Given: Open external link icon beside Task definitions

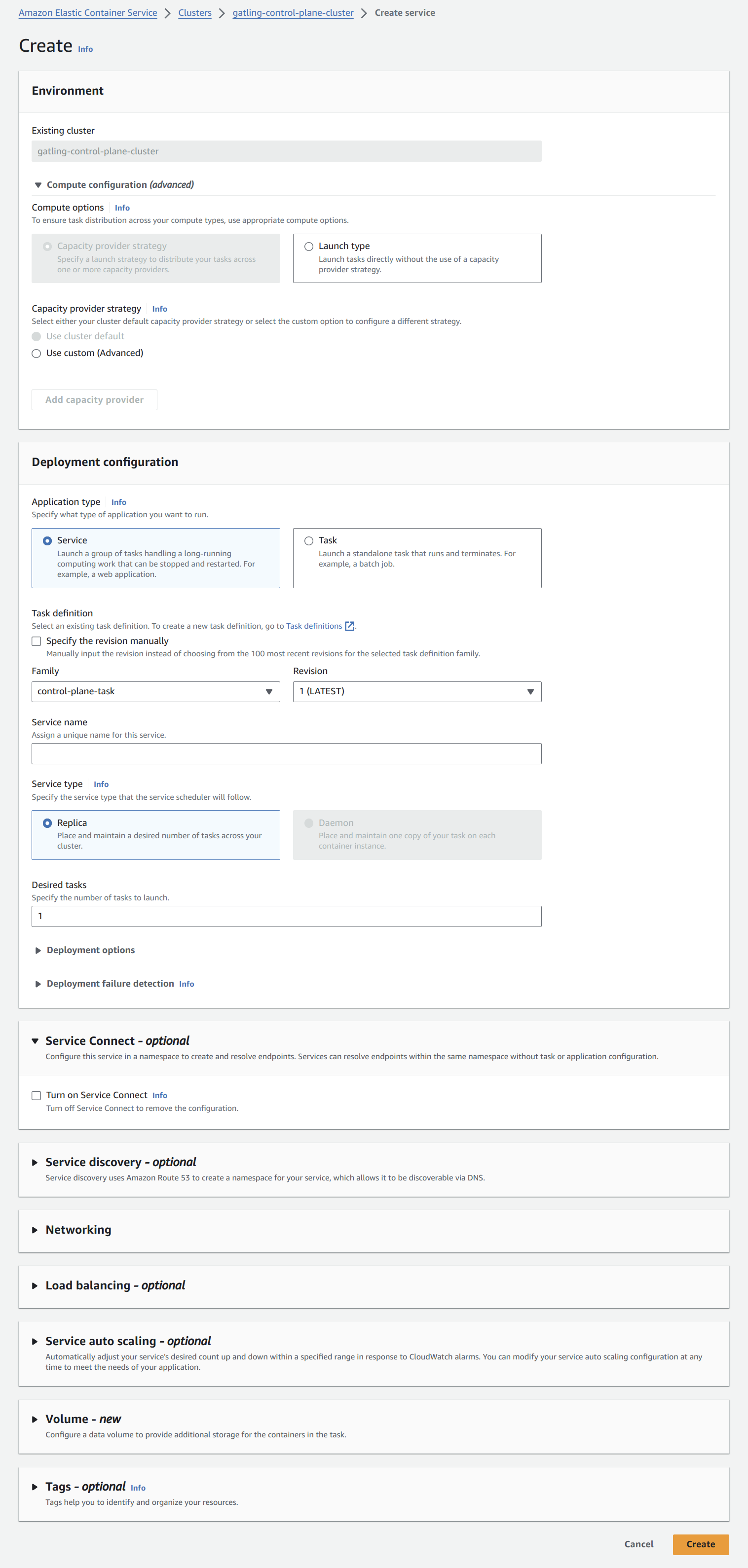Looking at the screenshot, I should pos(349,626).
